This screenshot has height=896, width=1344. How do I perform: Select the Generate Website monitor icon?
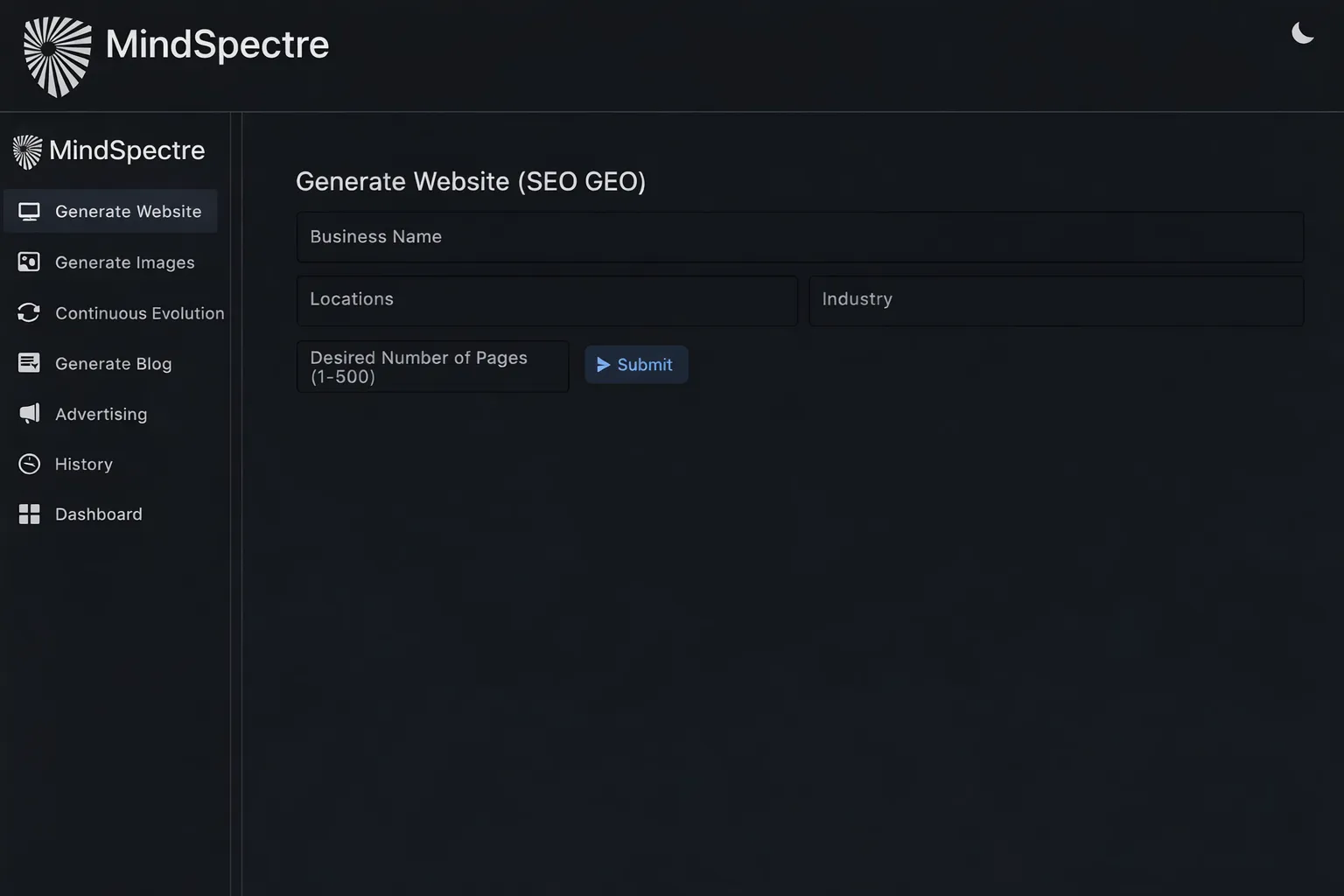point(29,210)
